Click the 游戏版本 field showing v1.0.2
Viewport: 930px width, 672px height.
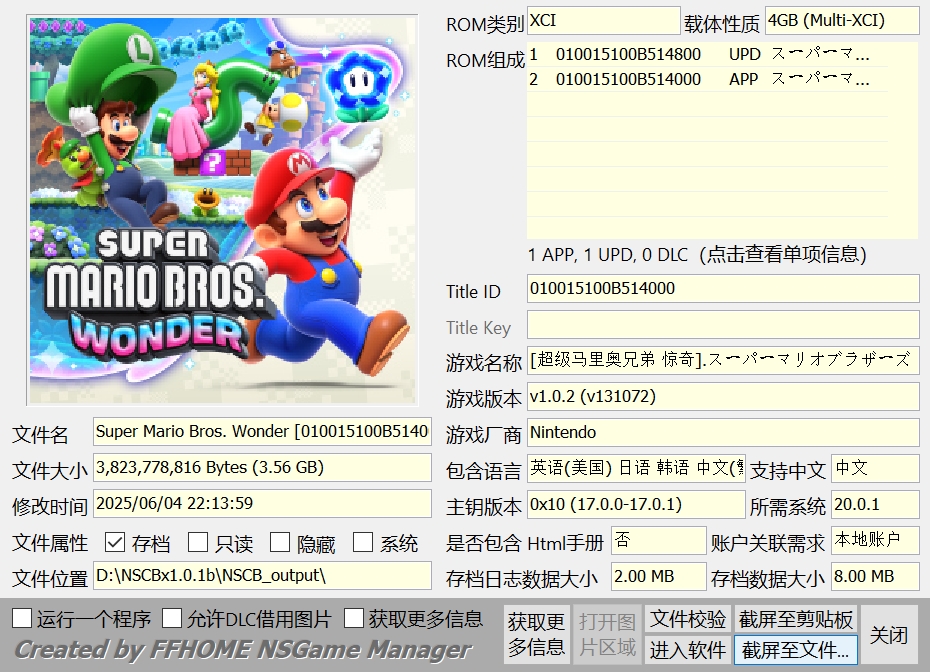click(722, 397)
